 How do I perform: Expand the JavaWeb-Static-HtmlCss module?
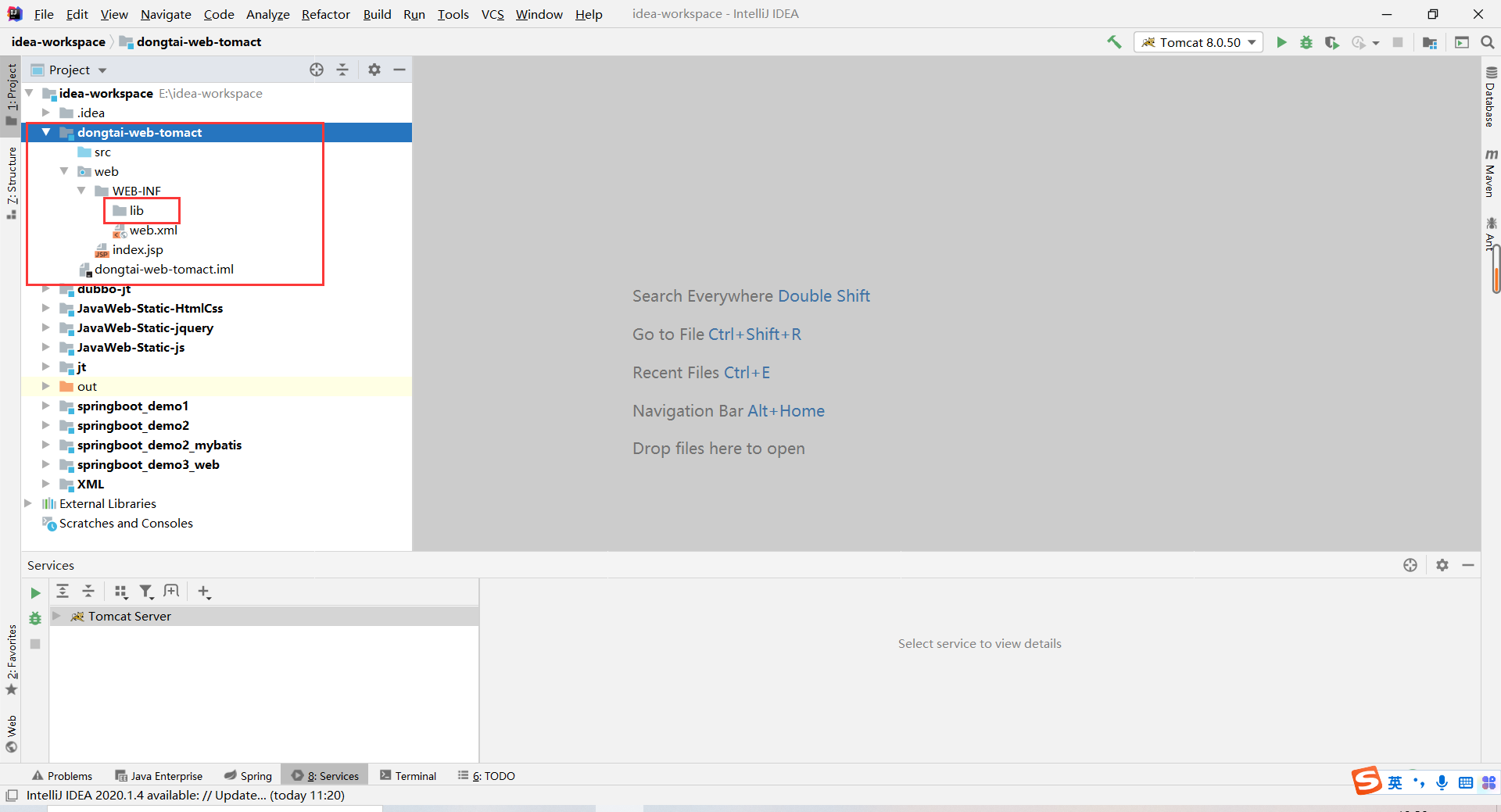click(46, 308)
